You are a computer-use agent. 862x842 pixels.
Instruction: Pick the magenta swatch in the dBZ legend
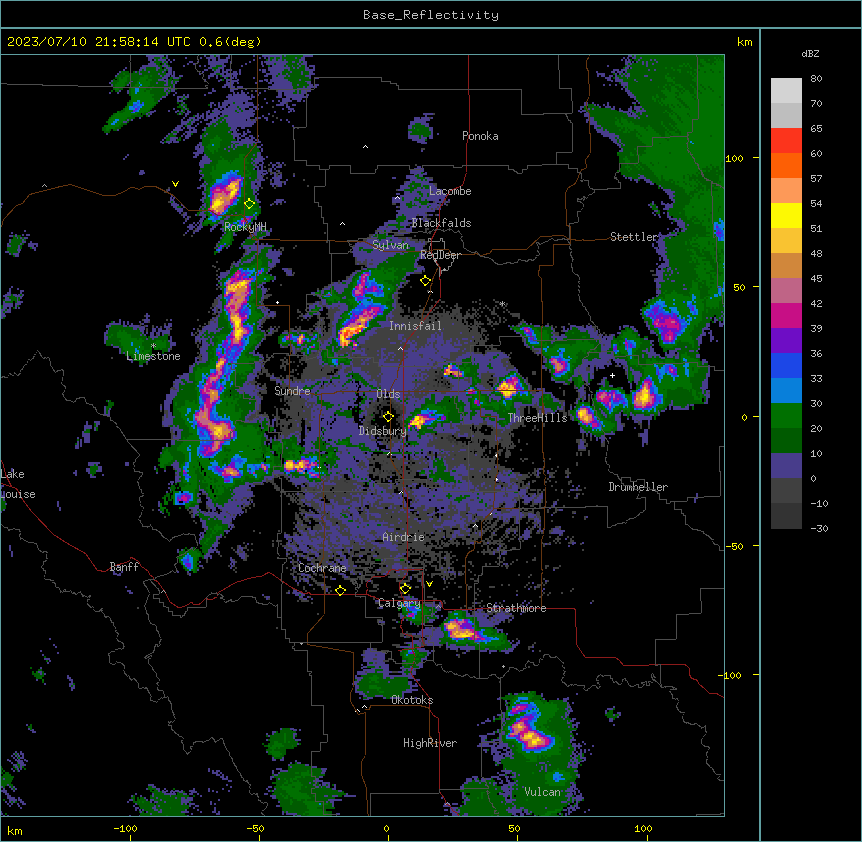click(786, 315)
